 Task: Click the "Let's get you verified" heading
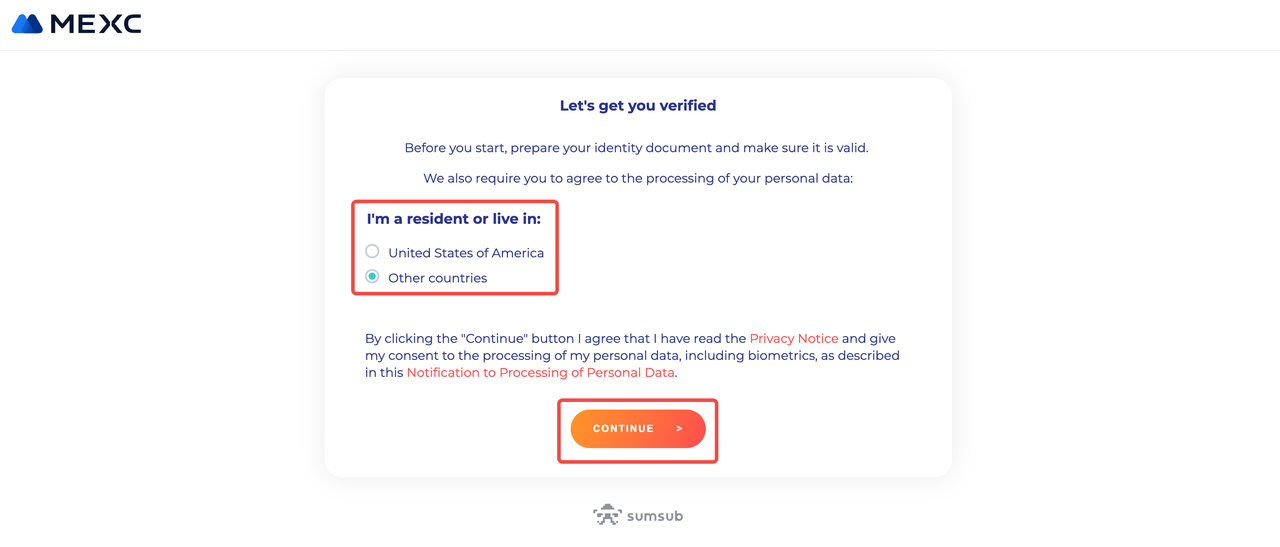point(638,105)
